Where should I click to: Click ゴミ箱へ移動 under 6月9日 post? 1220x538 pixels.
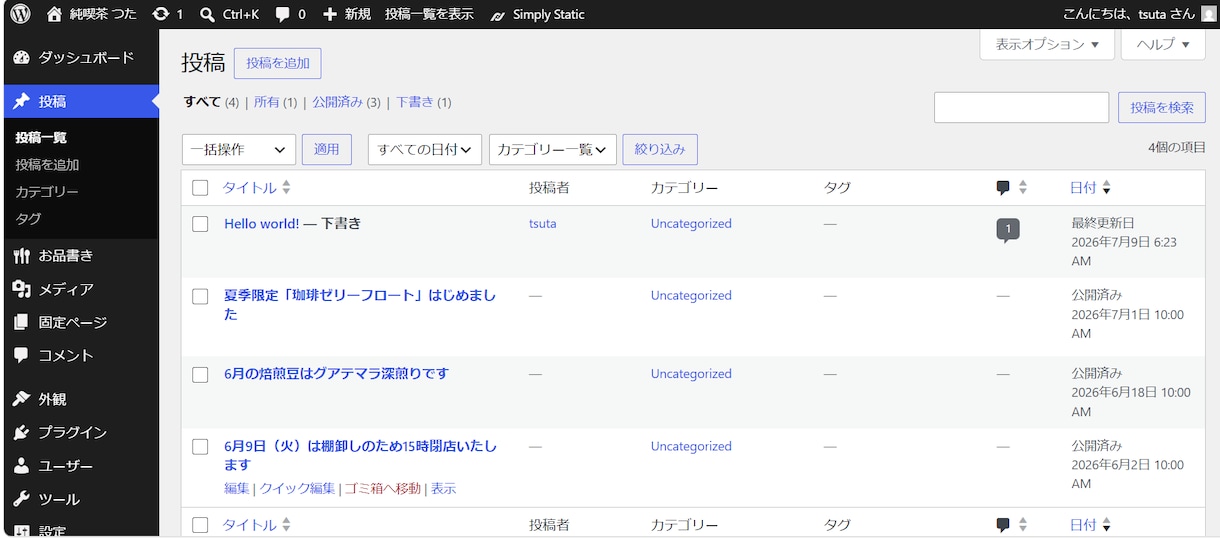(x=383, y=489)
